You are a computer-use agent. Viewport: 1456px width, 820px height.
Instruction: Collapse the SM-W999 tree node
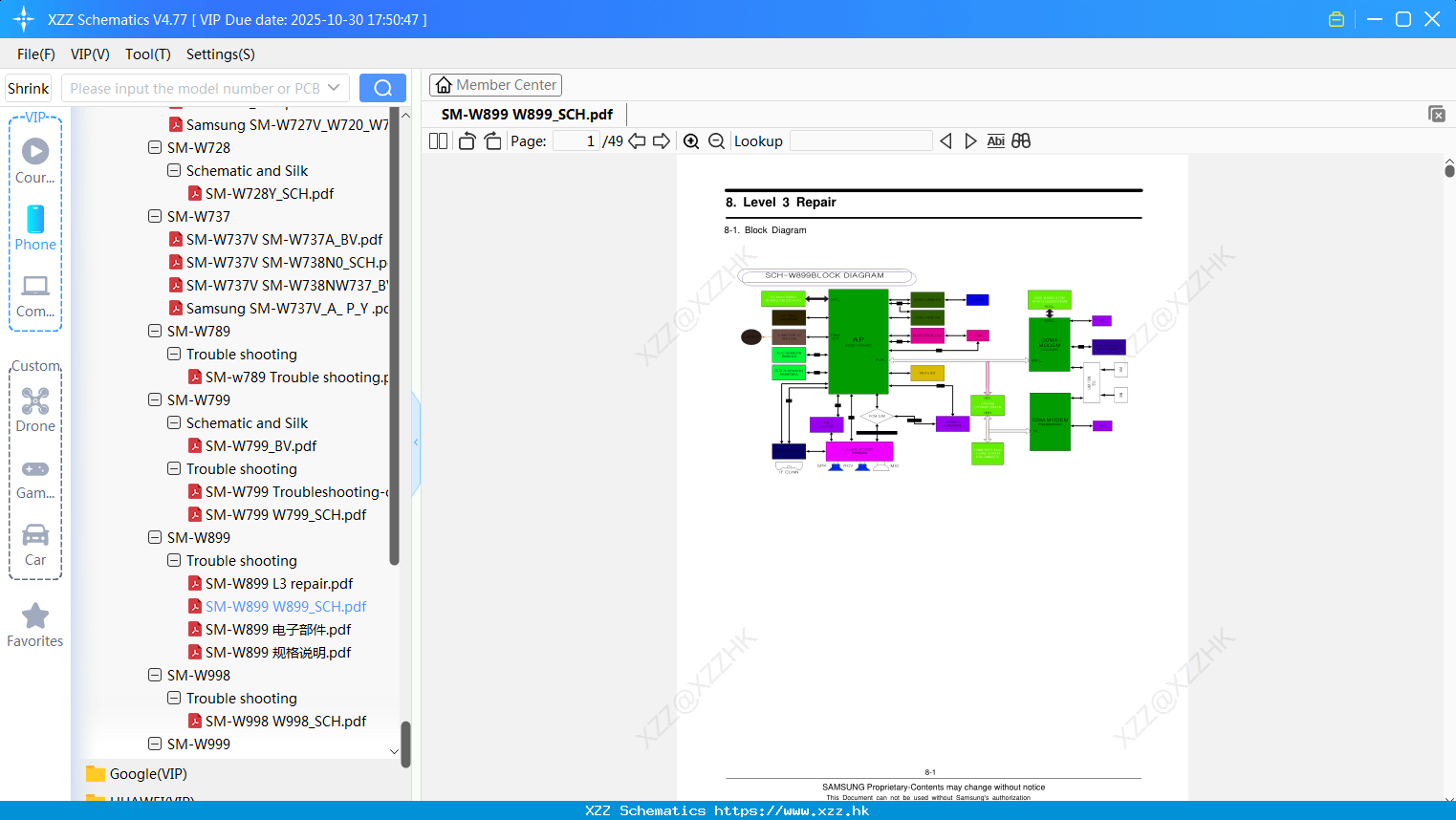pos(155,744)
